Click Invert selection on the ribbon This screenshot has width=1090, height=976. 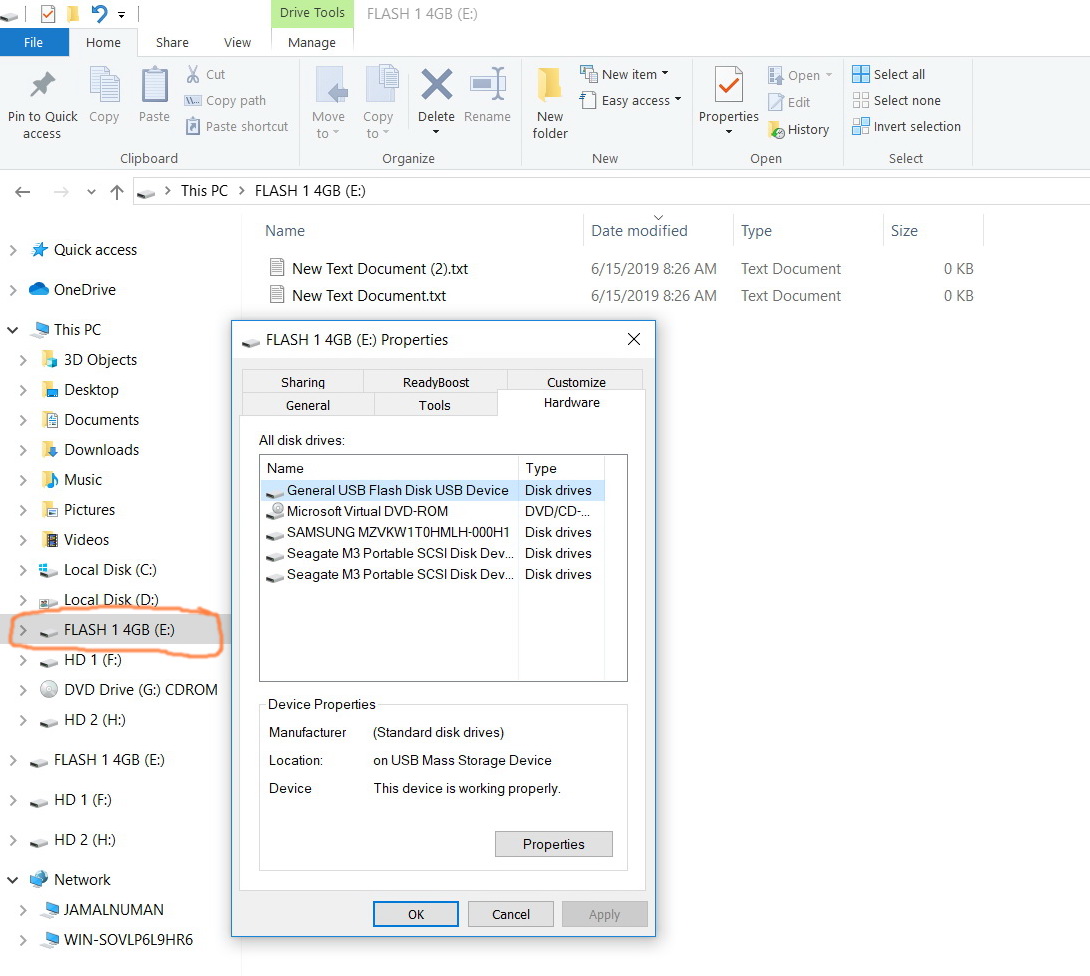[906, 126]
